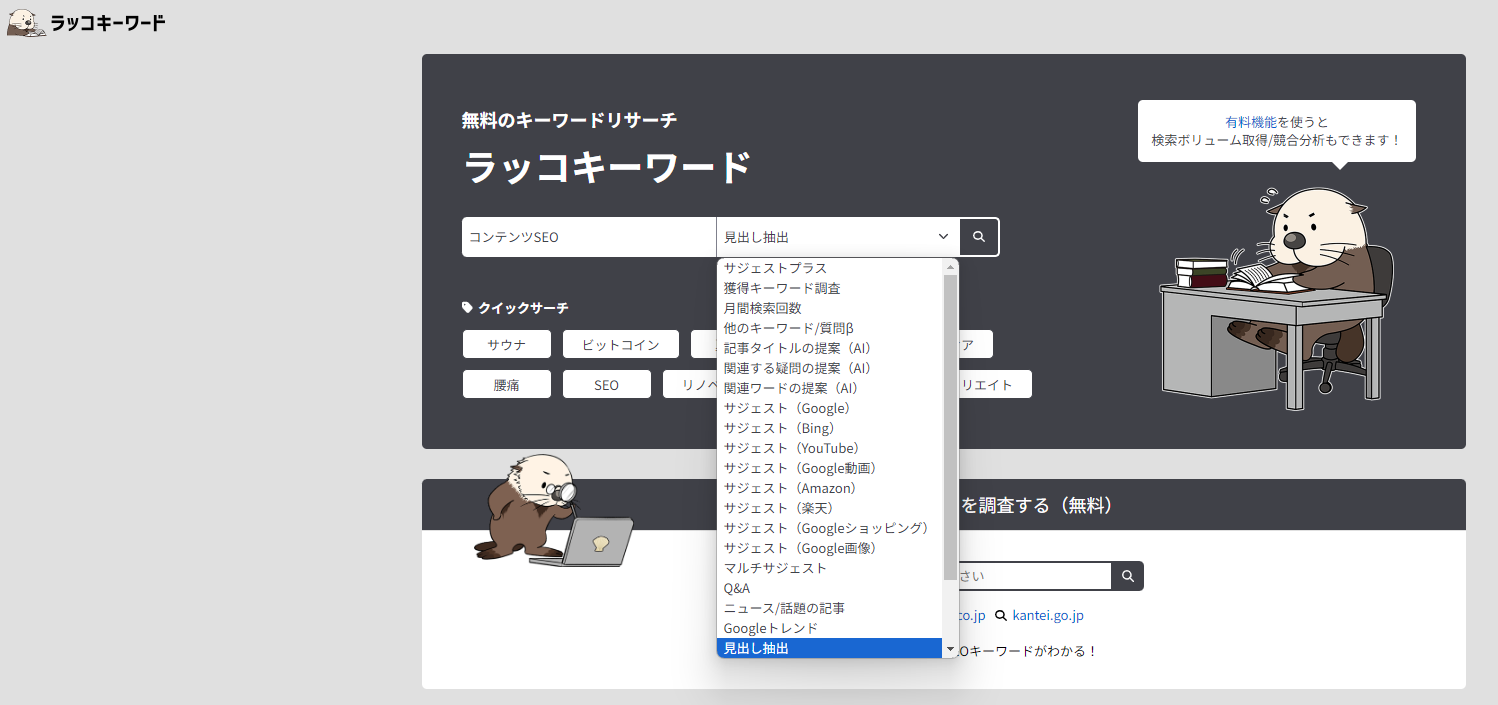1498x705 pixels.
Task: Select Googleトレンド option
Action: coord(830,628)
